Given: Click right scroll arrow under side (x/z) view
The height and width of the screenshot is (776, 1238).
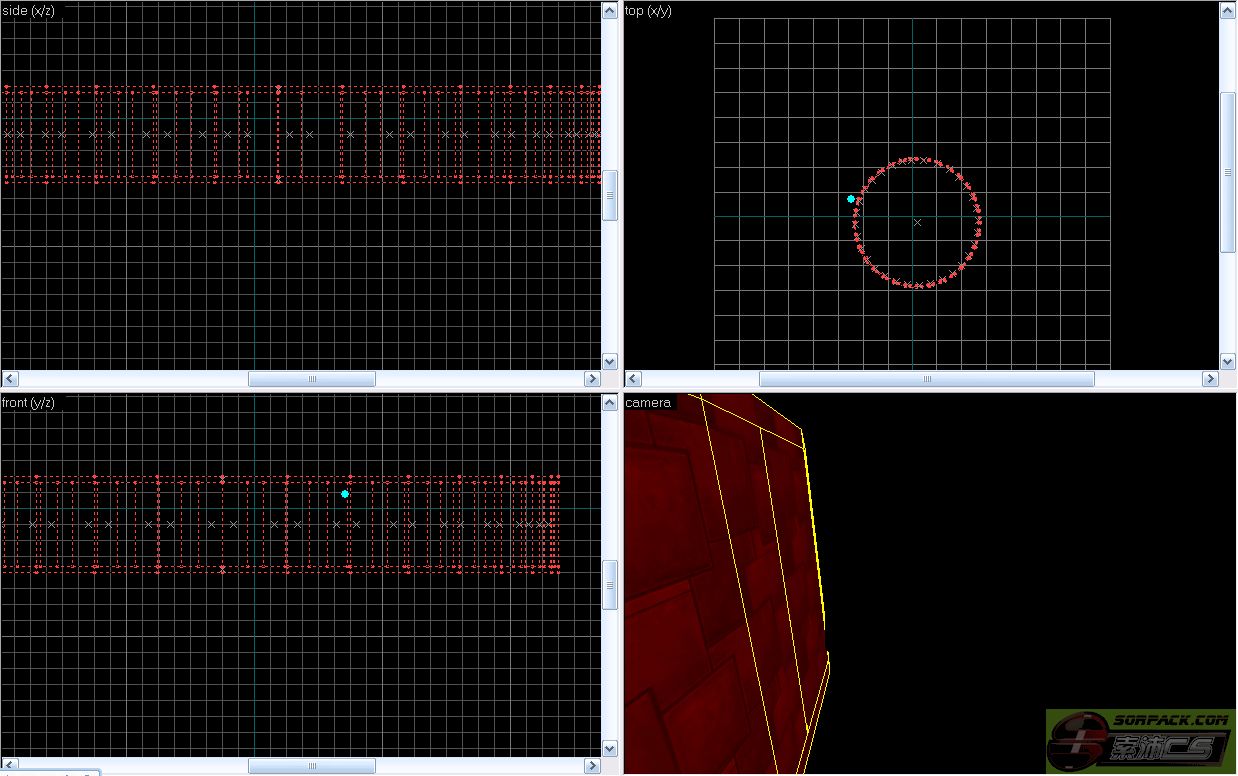Looking at the screenshot, I should pyautogui.click(x=592, y=379).
